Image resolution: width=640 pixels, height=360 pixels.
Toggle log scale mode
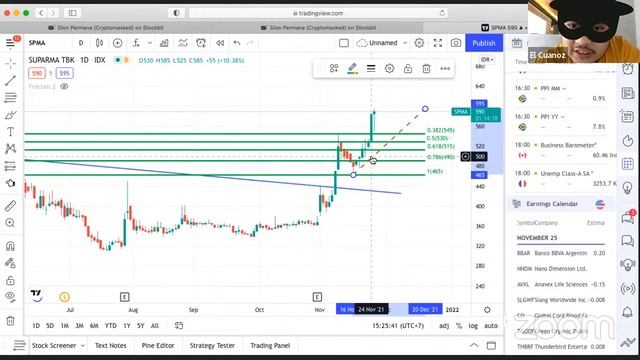pyautogui.click(x=473, y=326)
